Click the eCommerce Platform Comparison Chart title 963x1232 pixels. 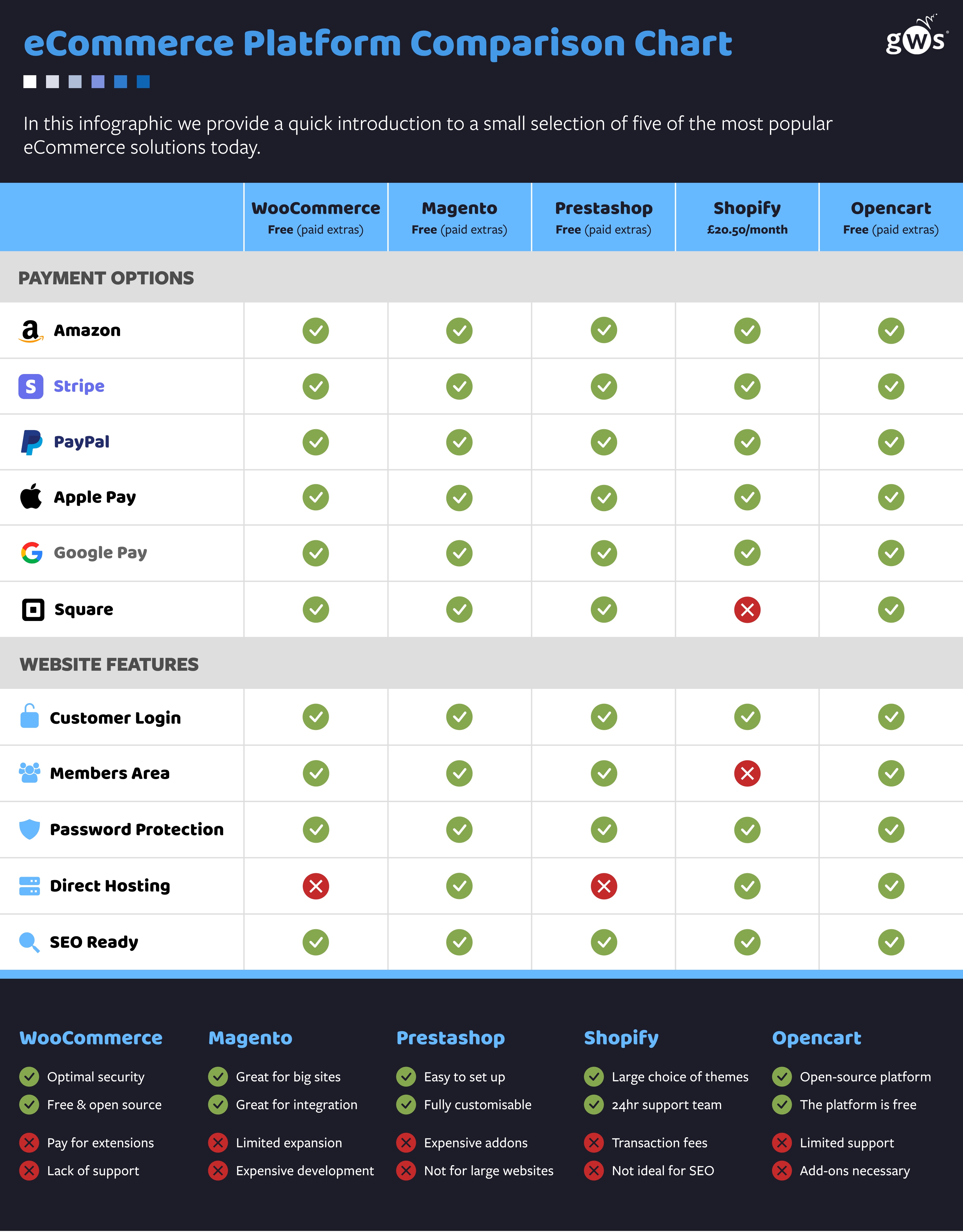click(x=378, y=43)
